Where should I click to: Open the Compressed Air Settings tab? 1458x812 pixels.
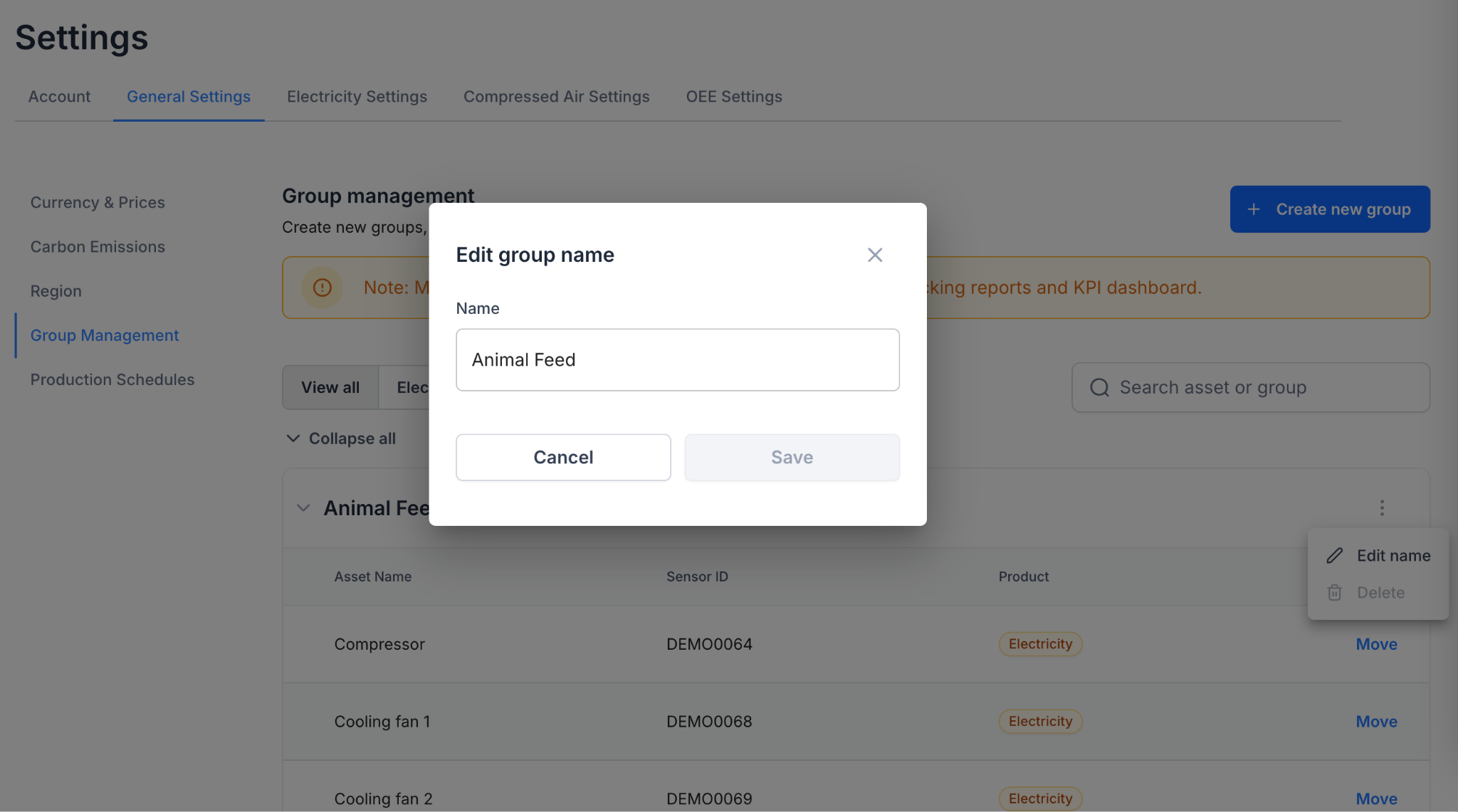click(556, 97)
